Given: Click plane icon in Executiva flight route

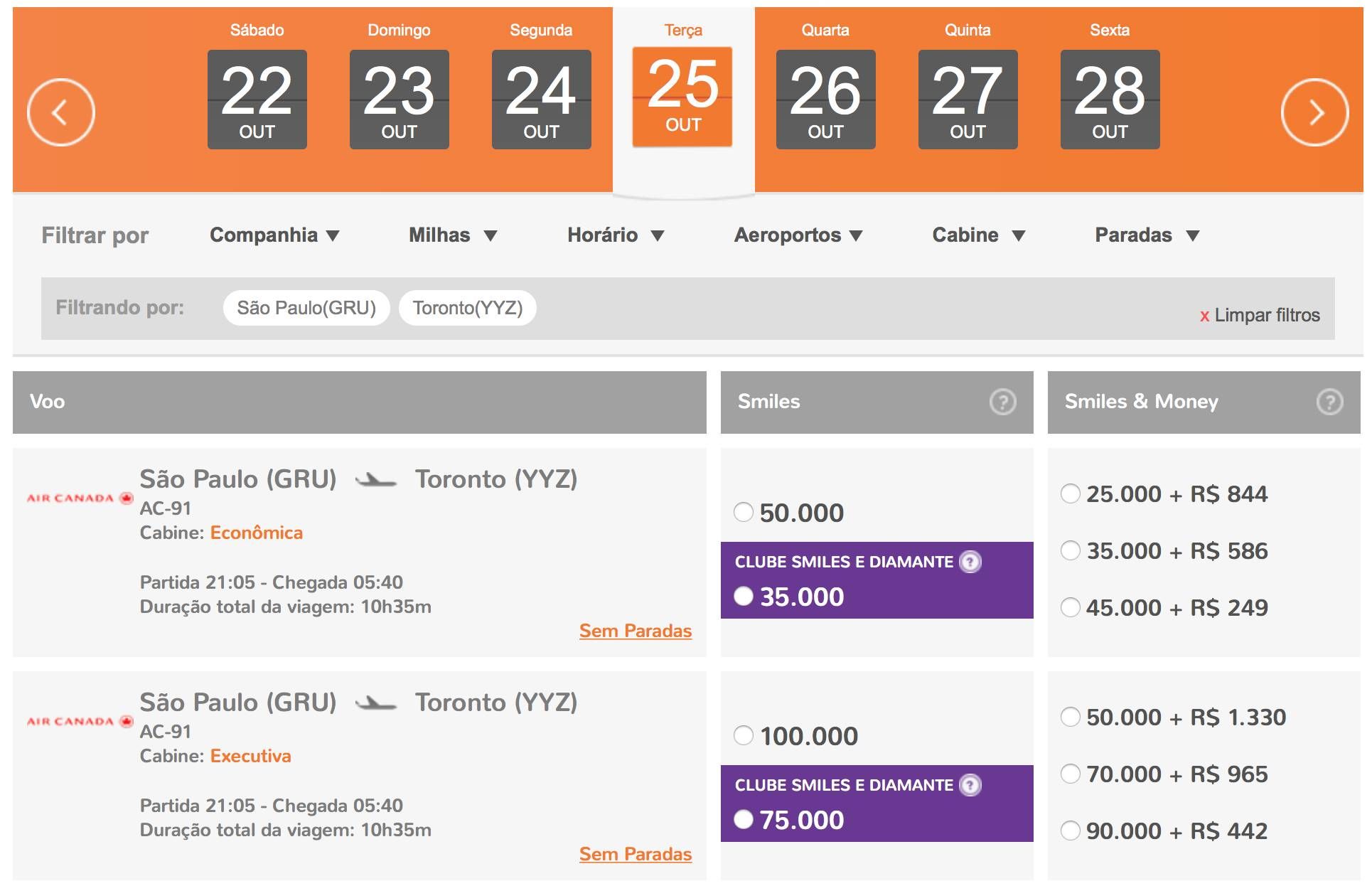Looking at the screenshot, I should pyautogui.click(x=375, y=703).
